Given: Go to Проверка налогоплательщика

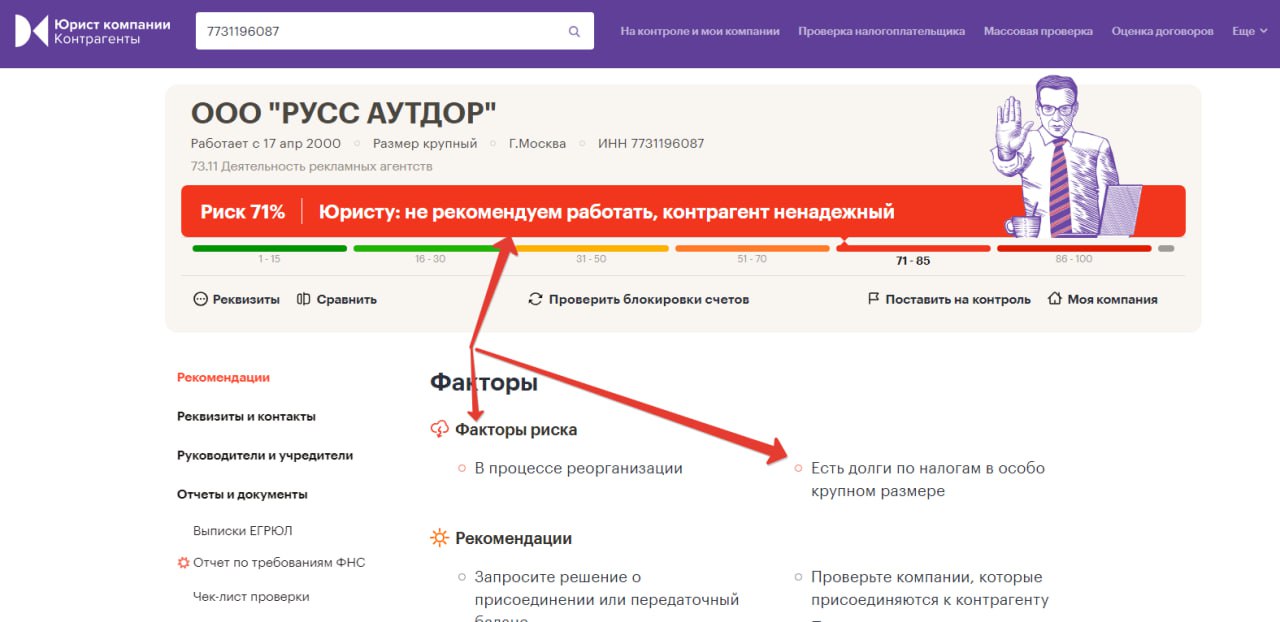Looking at the screenshot, I should 882,31.
